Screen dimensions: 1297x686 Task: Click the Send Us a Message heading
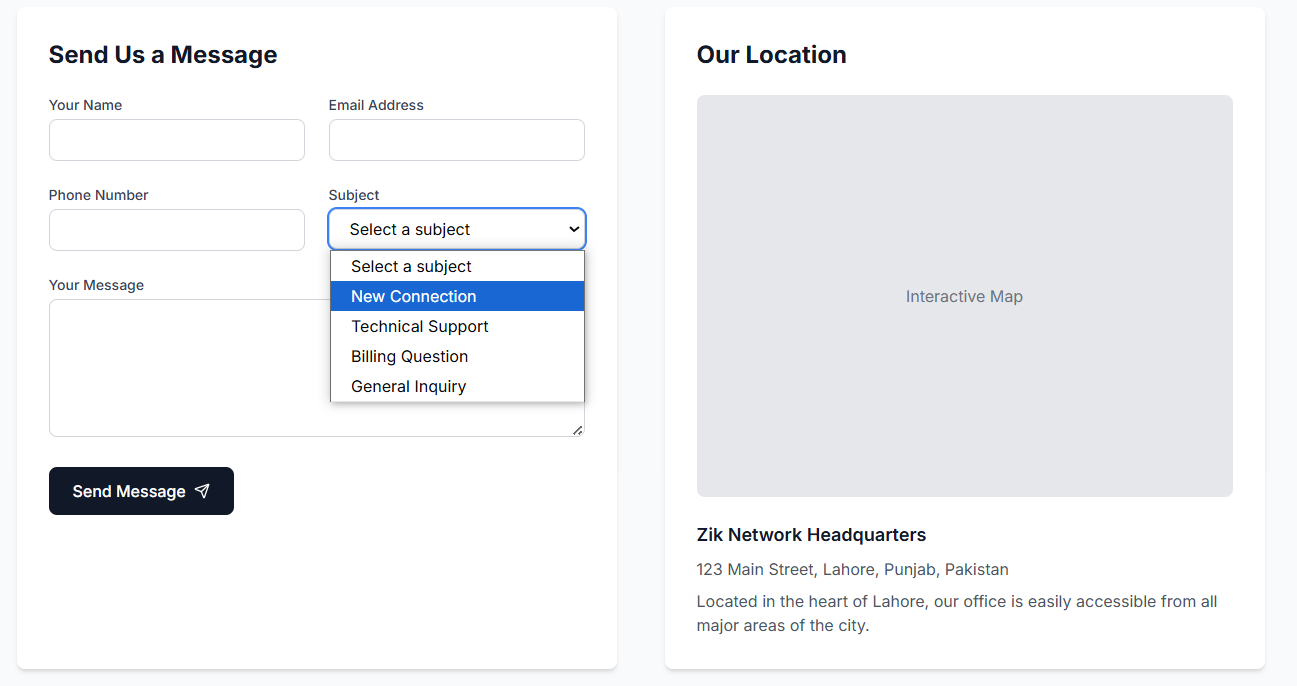coord(162,55)
